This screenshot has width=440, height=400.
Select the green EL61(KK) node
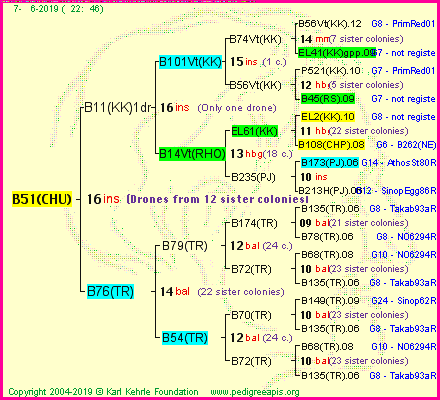coord(255,131)
